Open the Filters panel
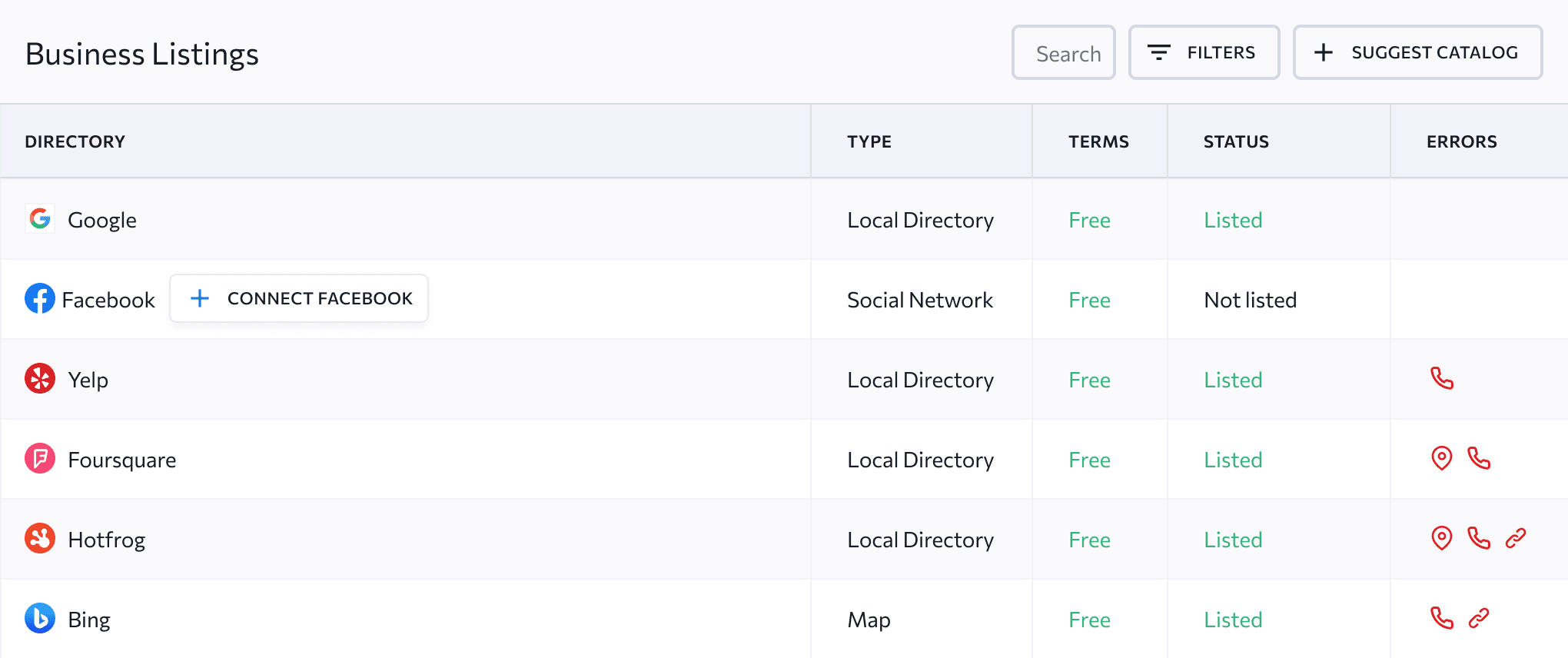The width and height of the screenshot is (1568, 658). click(x=1204, y=52)
